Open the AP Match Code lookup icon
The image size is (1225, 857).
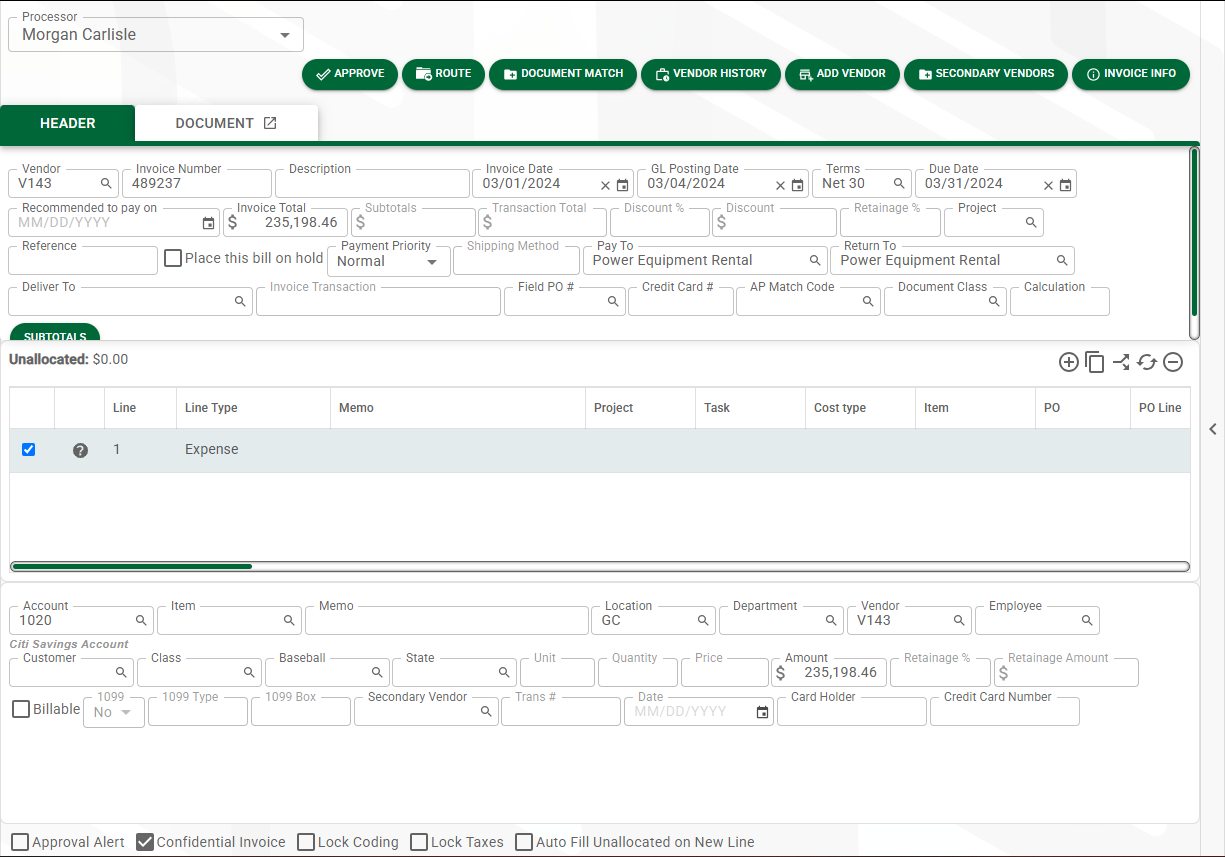[868, 301]
